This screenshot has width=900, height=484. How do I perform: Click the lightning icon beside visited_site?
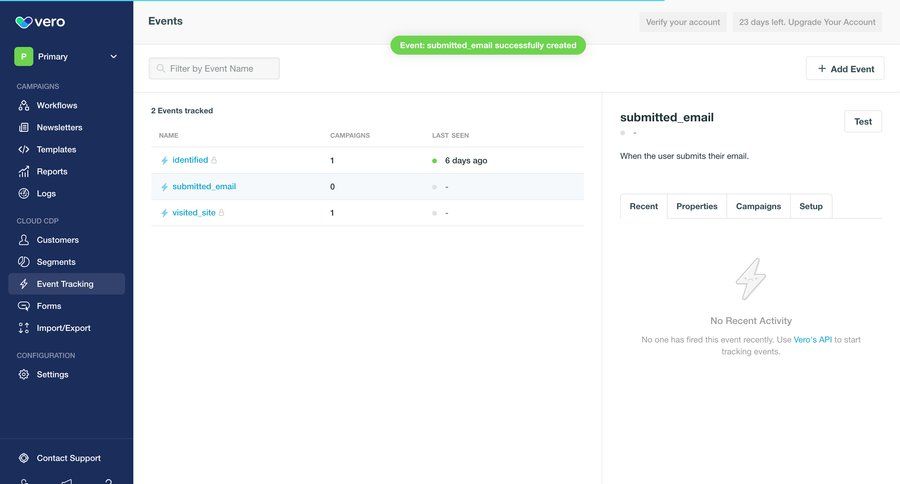click(164, 213)
